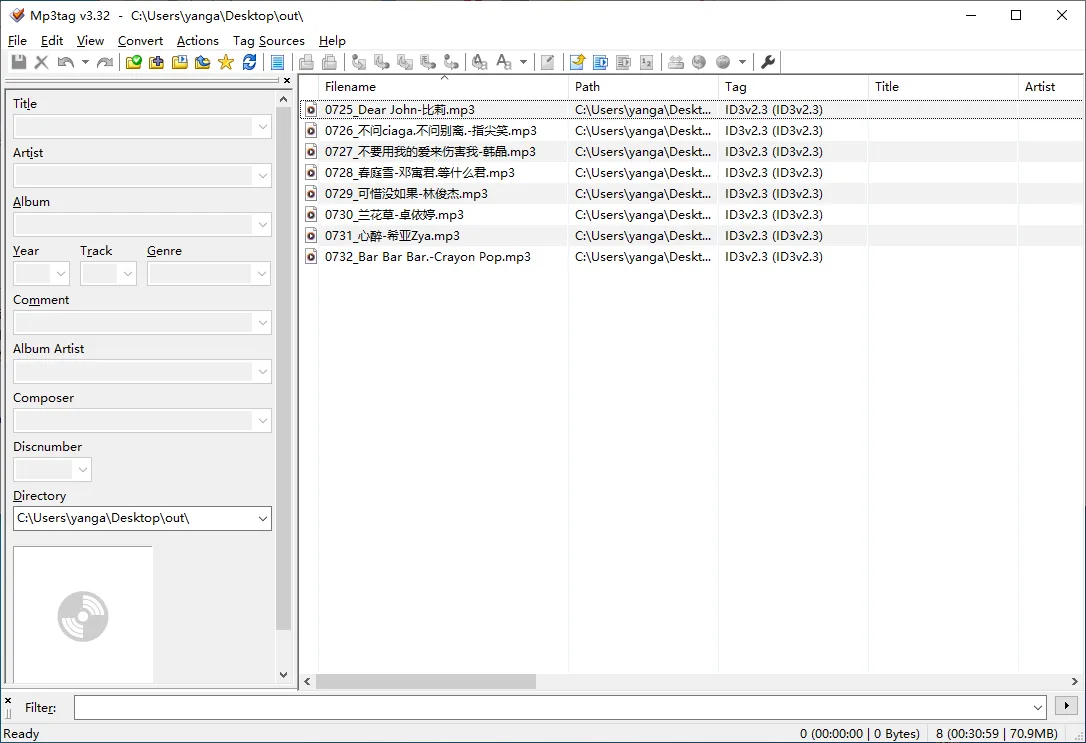Sort files by the Filename column header

(350, 87)
